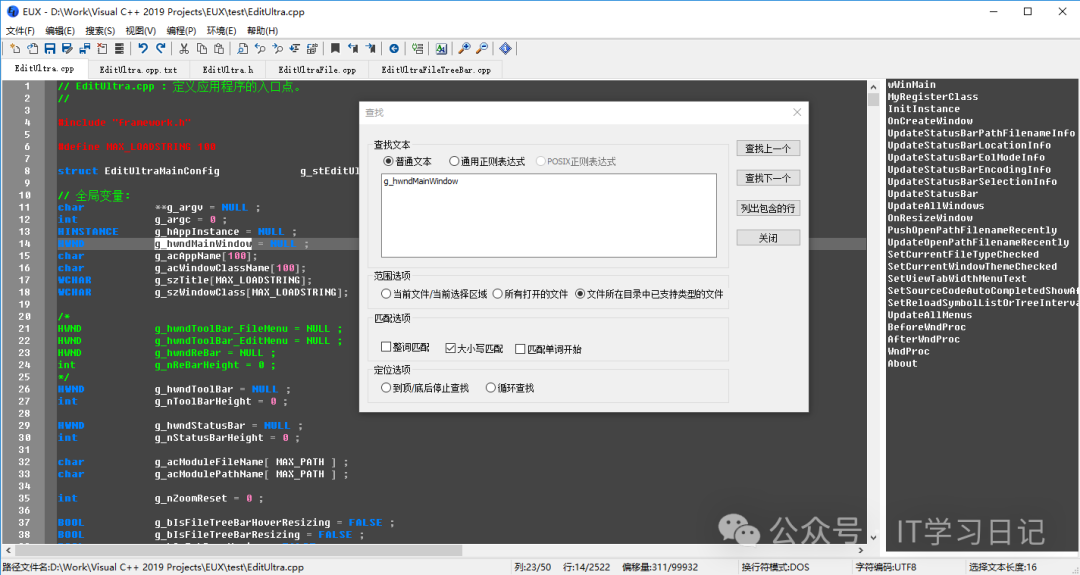The width and height of the screenshot is (1080, 575).
Task: Click the blue diamond info icon
Action: click(x=506, y=48)
